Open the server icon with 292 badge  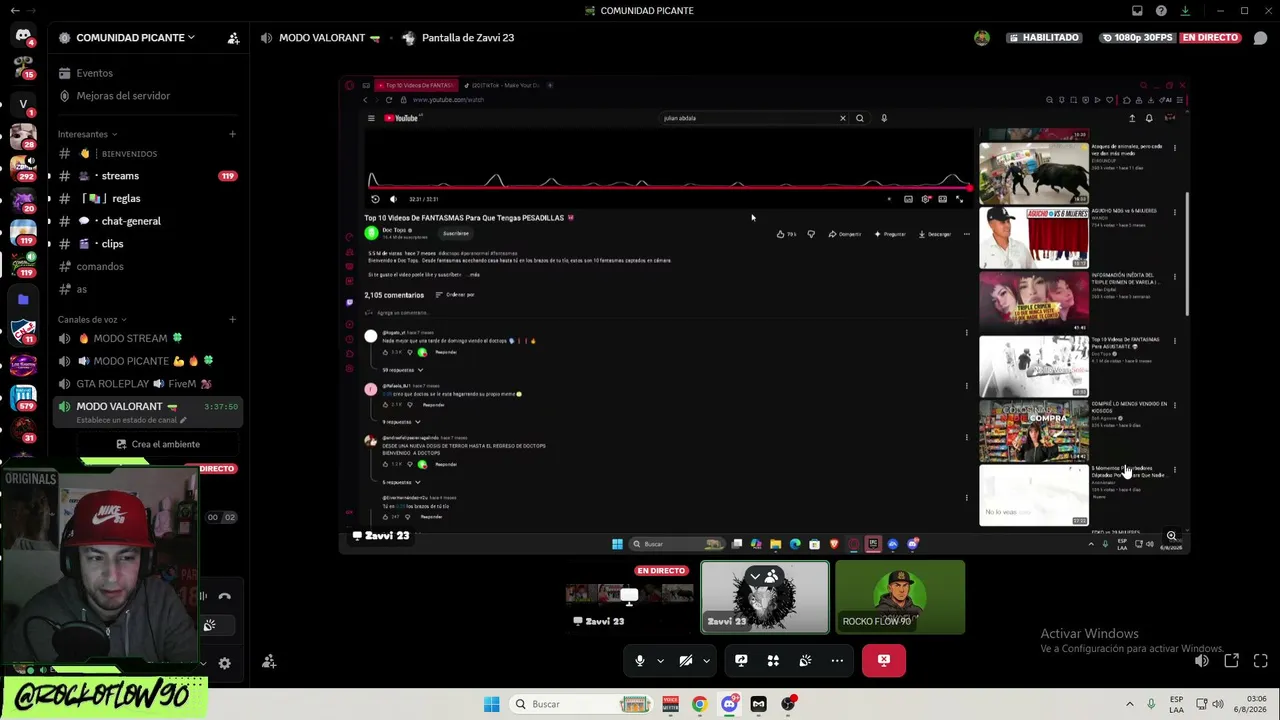coord(23,169)
